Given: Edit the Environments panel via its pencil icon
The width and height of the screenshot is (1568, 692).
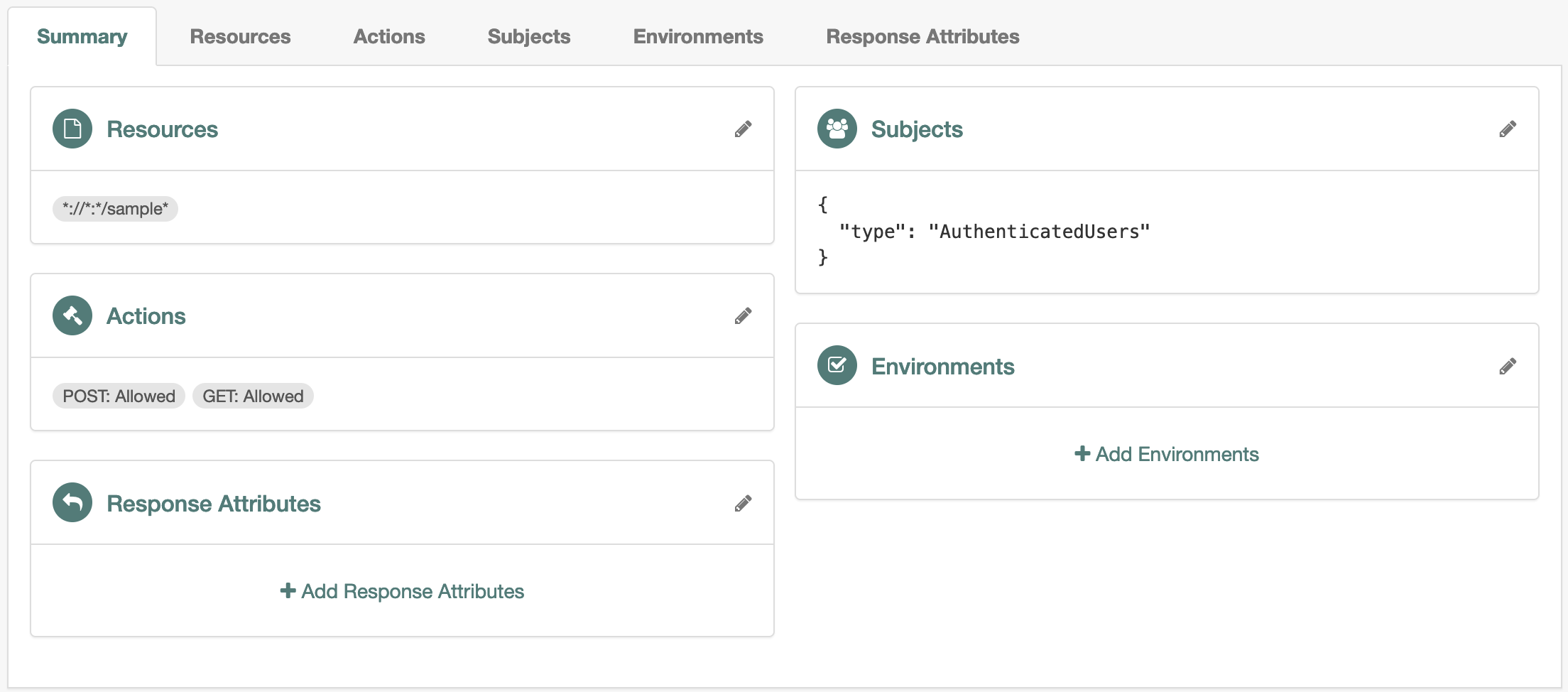Looking at the screenshot, I should [x=1508, y=365].
